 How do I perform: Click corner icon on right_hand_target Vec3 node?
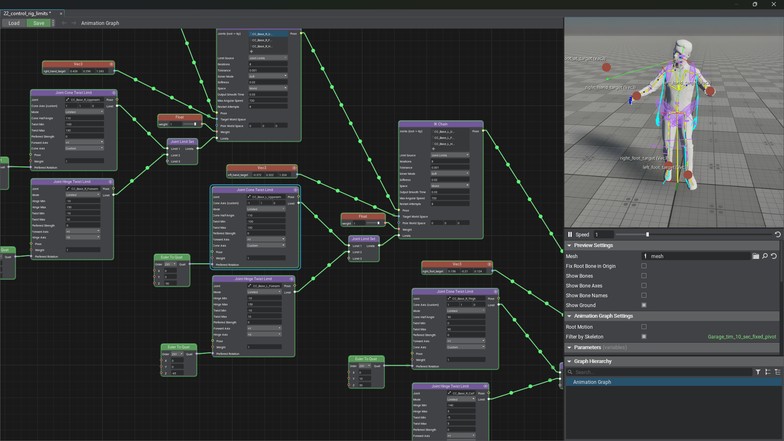(x=112, y=64)
